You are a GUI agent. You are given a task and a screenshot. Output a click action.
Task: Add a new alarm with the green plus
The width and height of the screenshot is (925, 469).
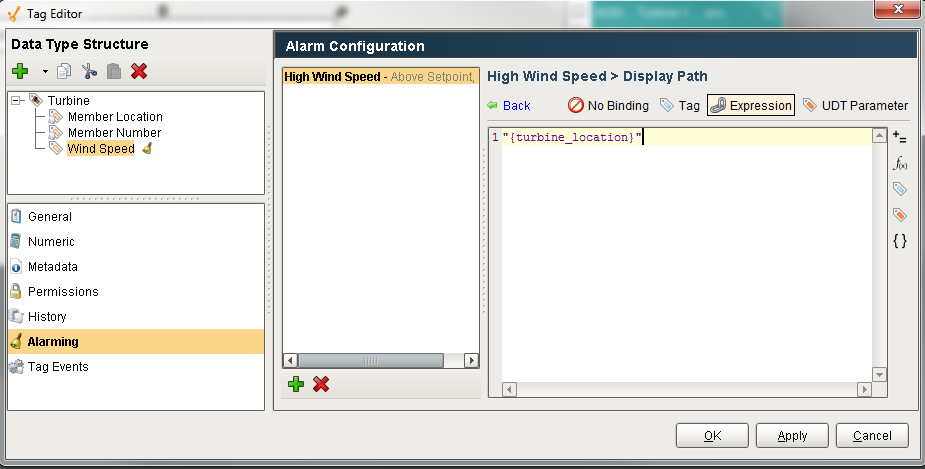point(296,385)
